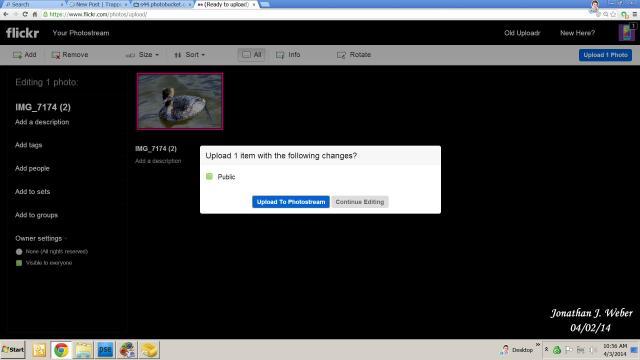Rotate the selected photo
640x360 pixels.
pos(354,55)
